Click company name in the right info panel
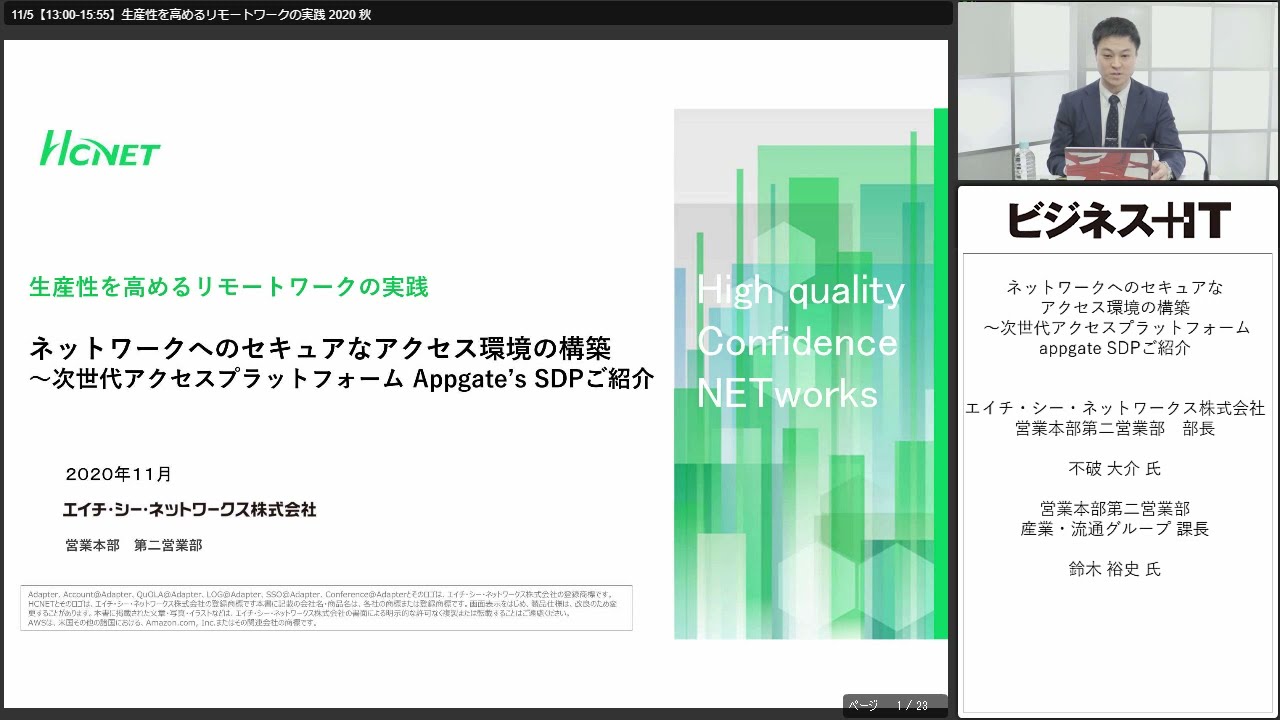 click(1115, 408)
